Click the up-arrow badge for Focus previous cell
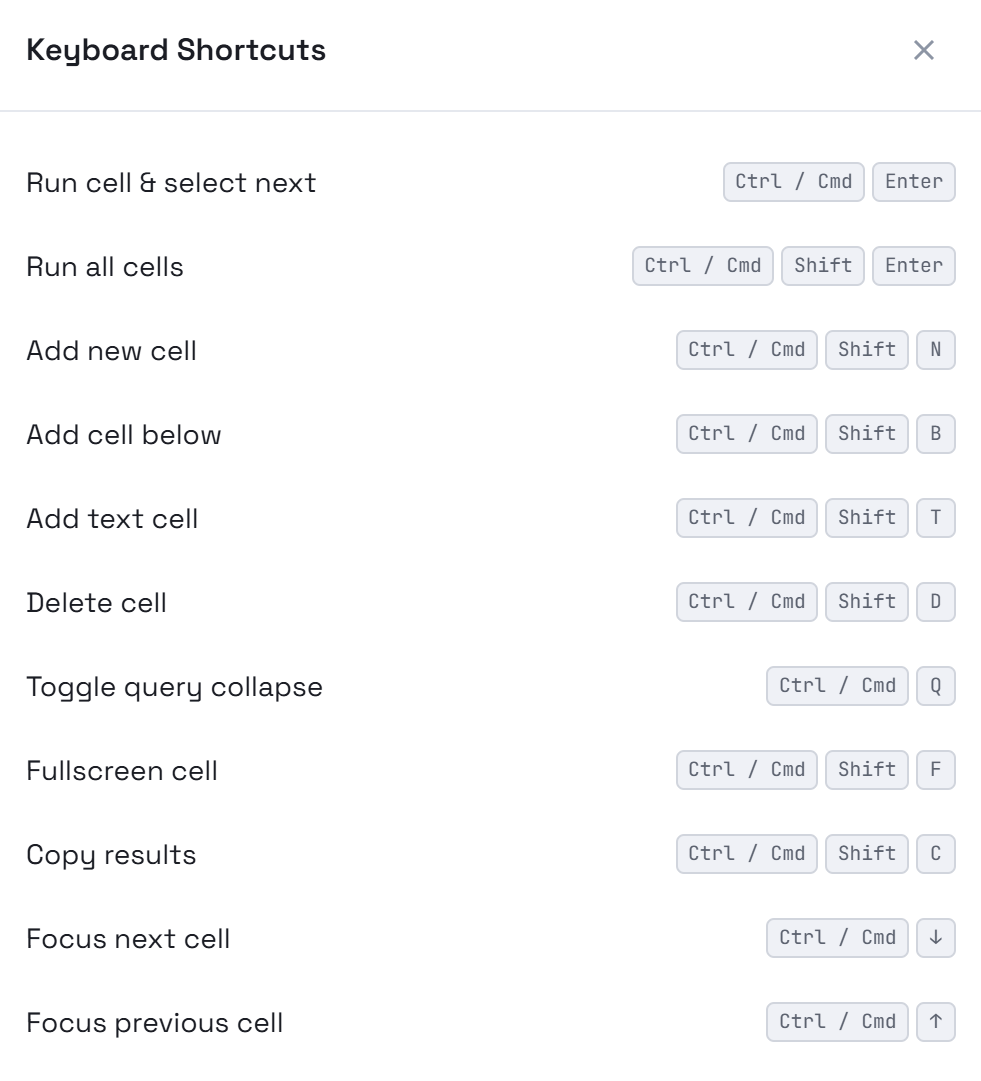Image resolution: width=981 pixels, height=1081 pixels. point(936,1022)
